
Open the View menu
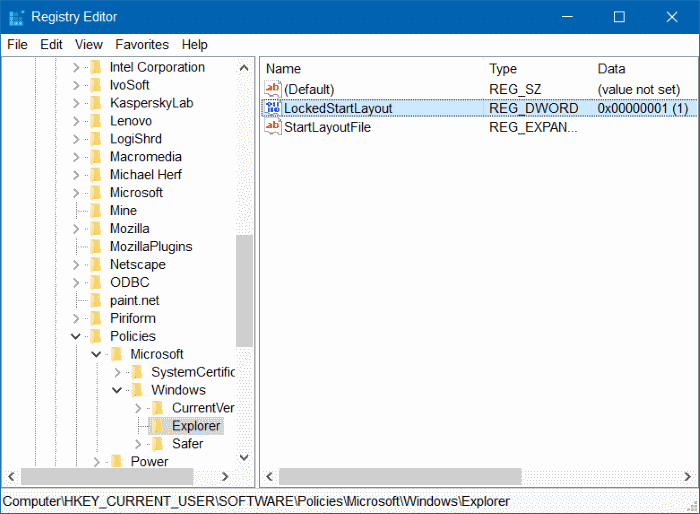point(89,45)
